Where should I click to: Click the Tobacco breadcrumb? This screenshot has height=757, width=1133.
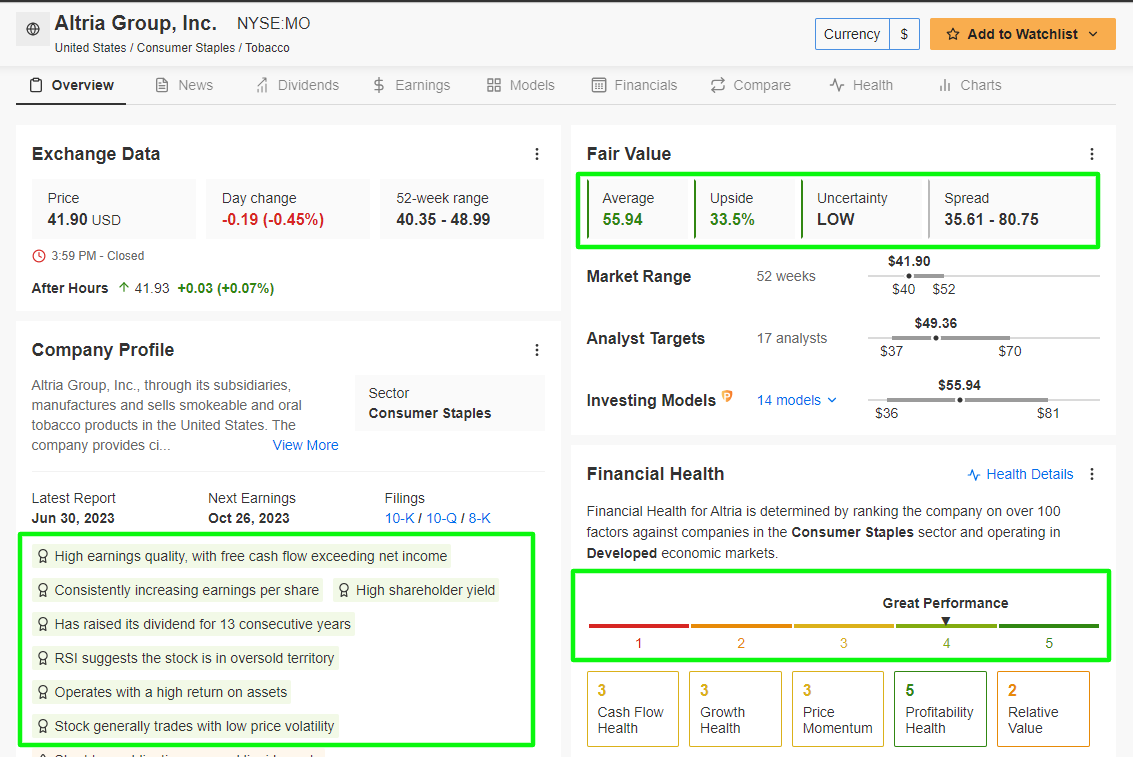click(267, 48)
